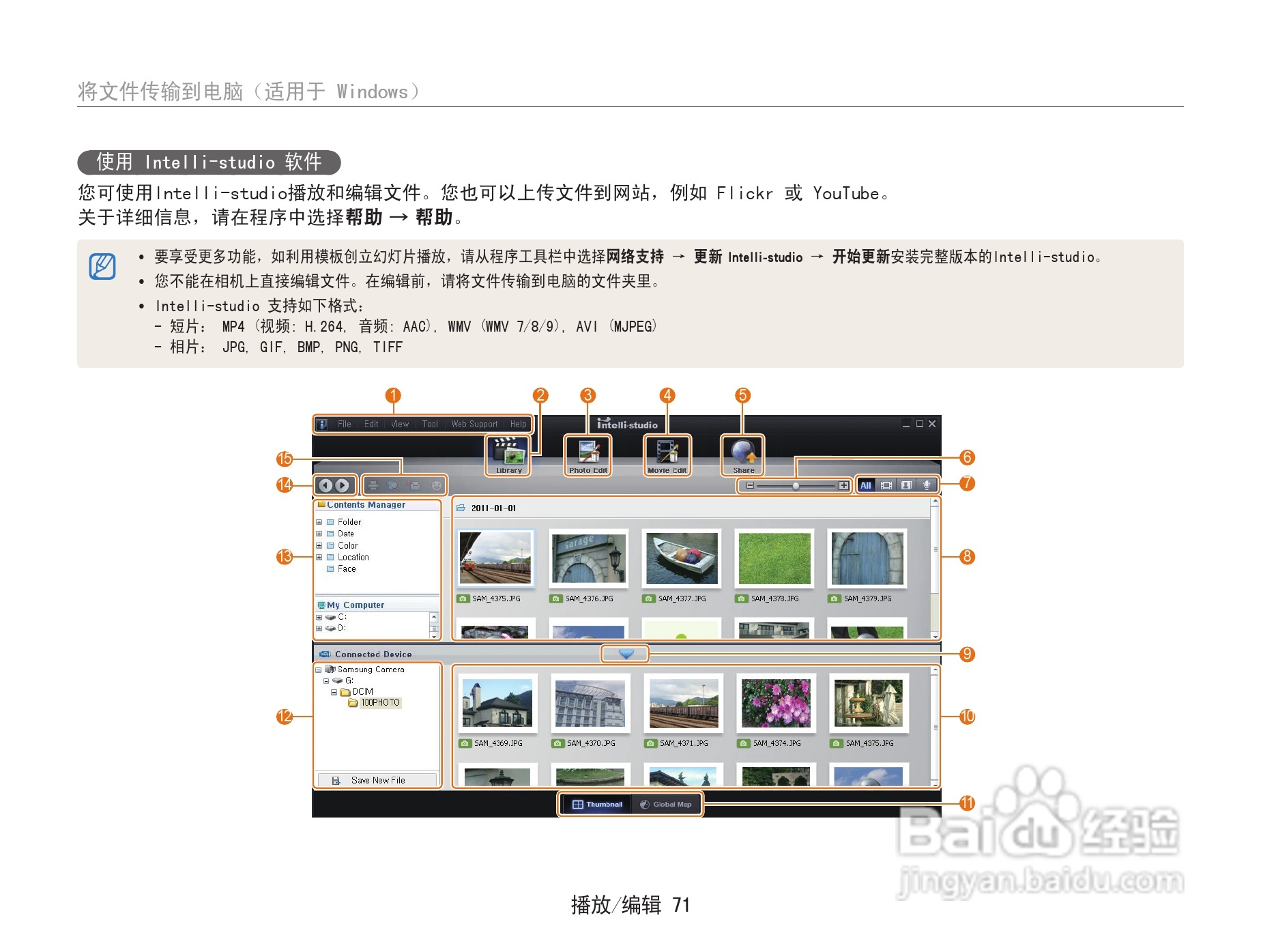Click the Connected Device USB icon

coord(325,654)
